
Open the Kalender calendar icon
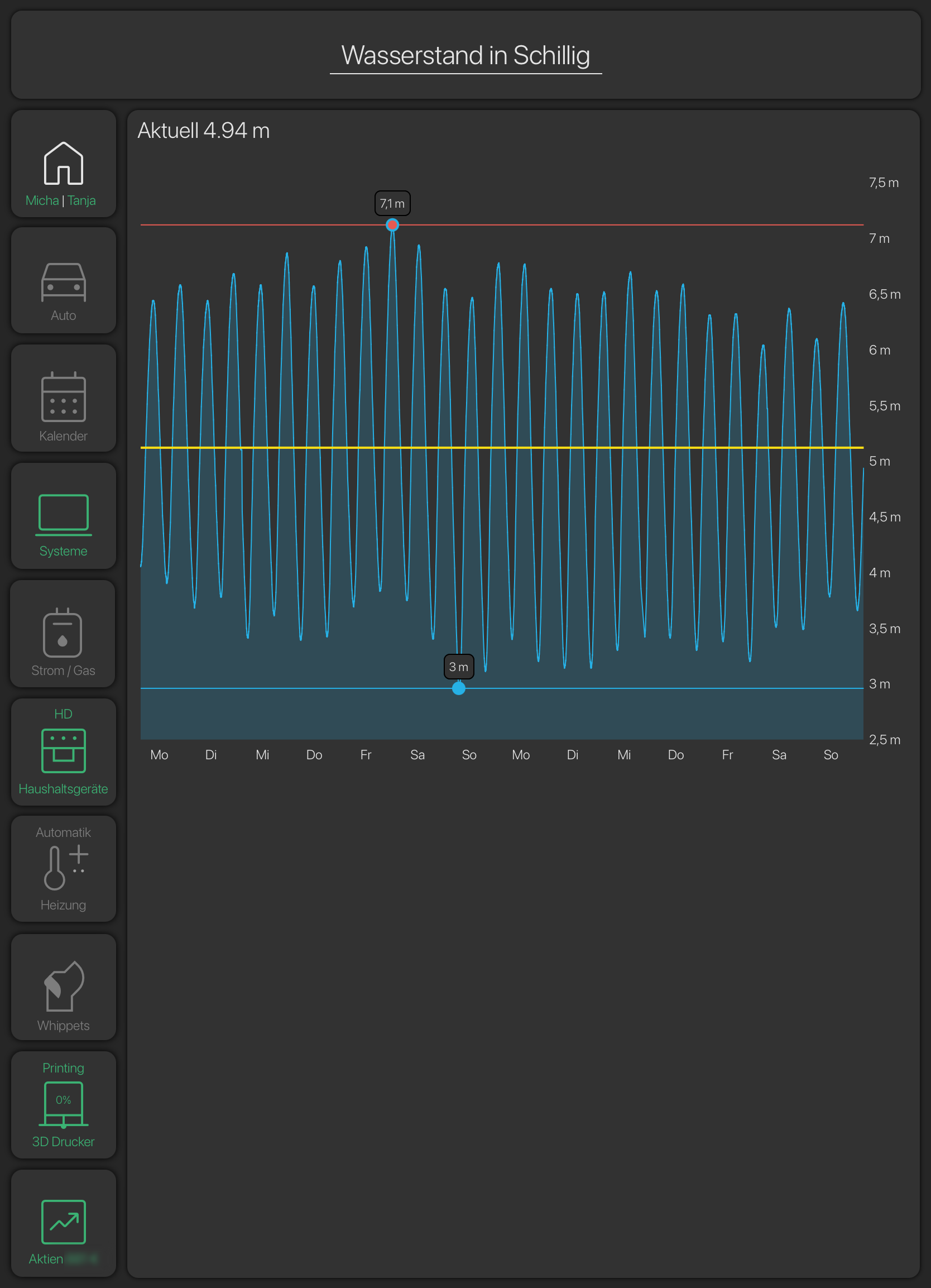tap(64, 397)
